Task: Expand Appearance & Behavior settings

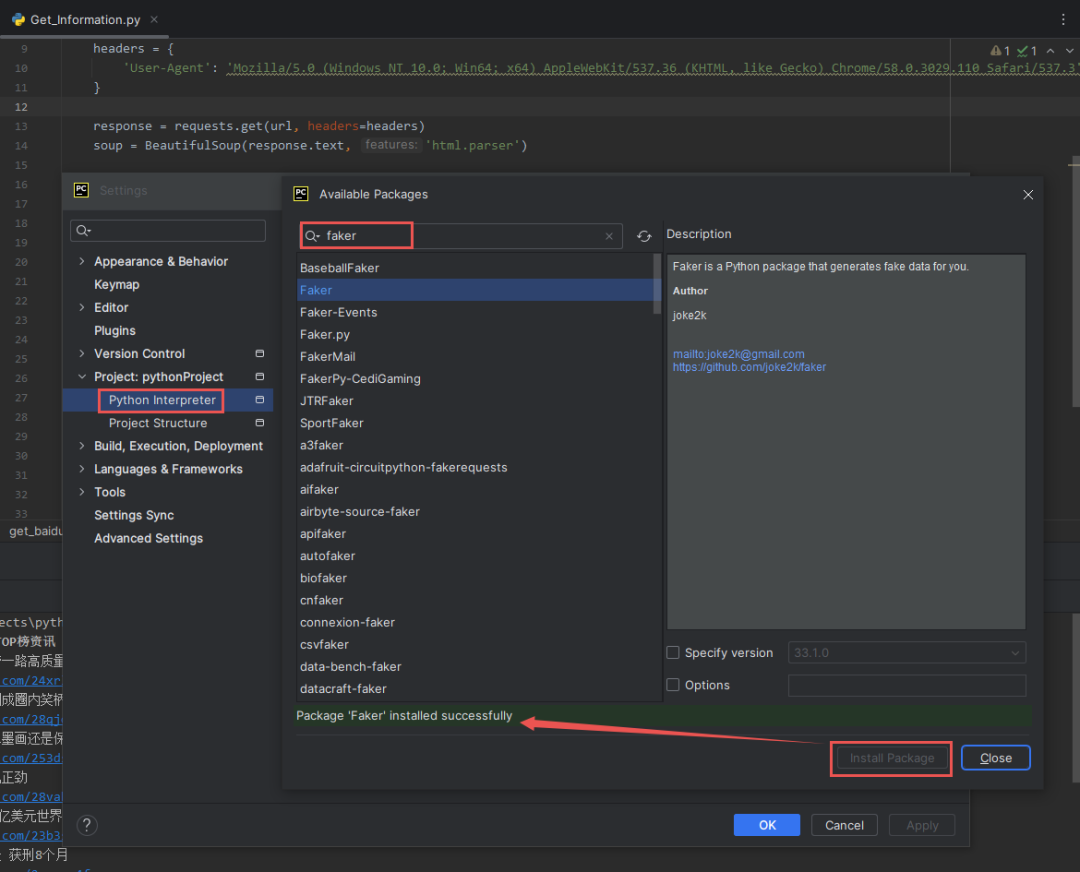Action: pyautogui.click(x=82, y=261)
